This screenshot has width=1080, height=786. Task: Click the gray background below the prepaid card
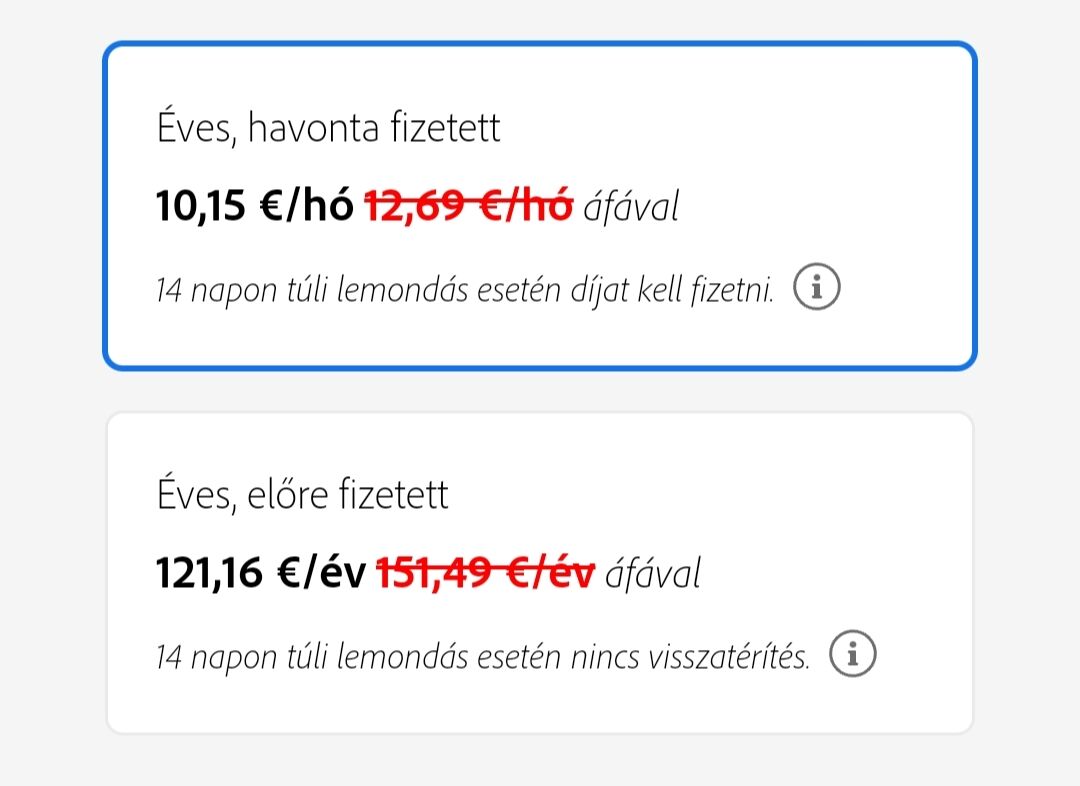point(540,762)
